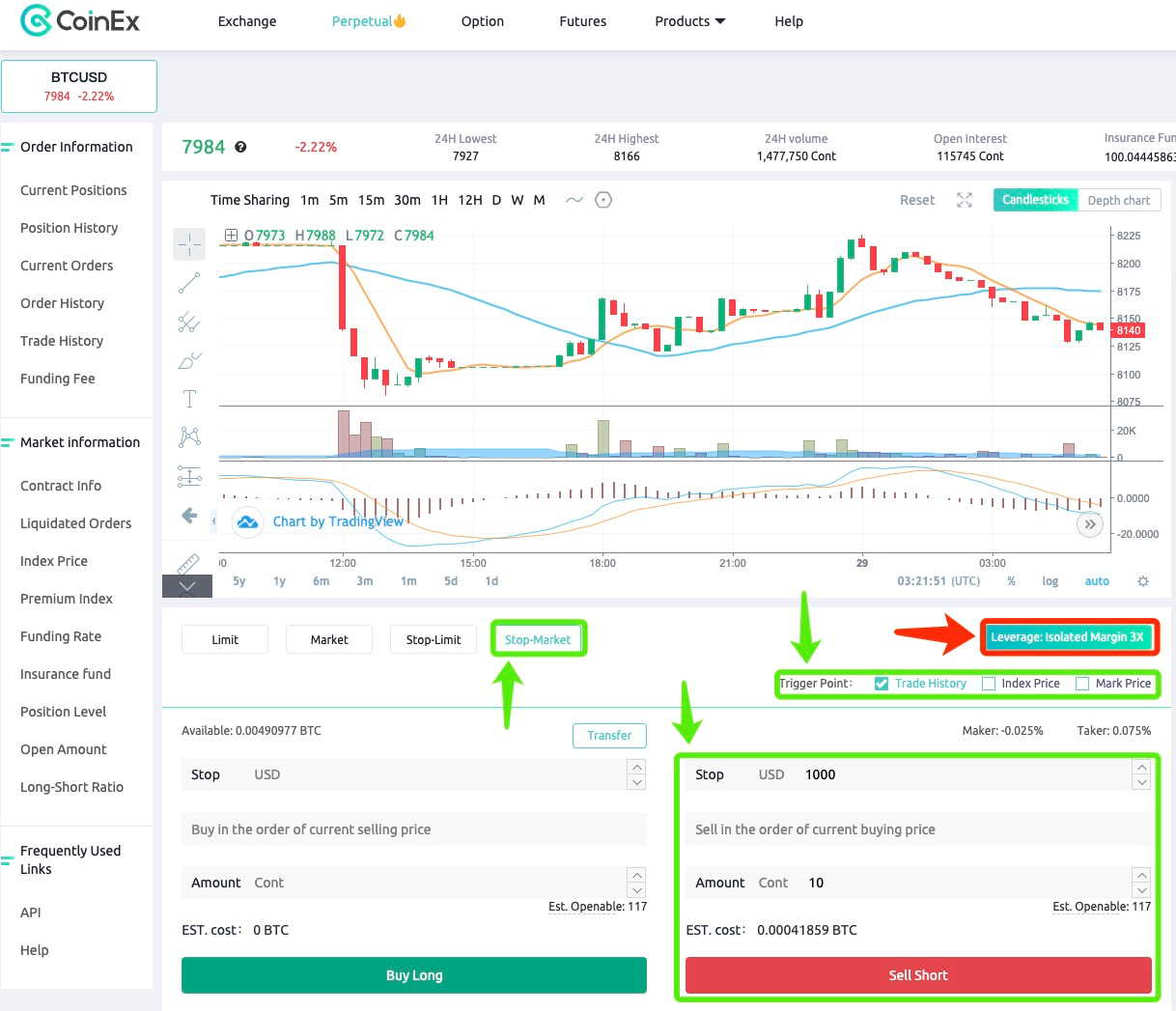This screenshot has height=1011, width=1176.
Task: Open the chart settings hexagon icon
Action: (603, 200)
